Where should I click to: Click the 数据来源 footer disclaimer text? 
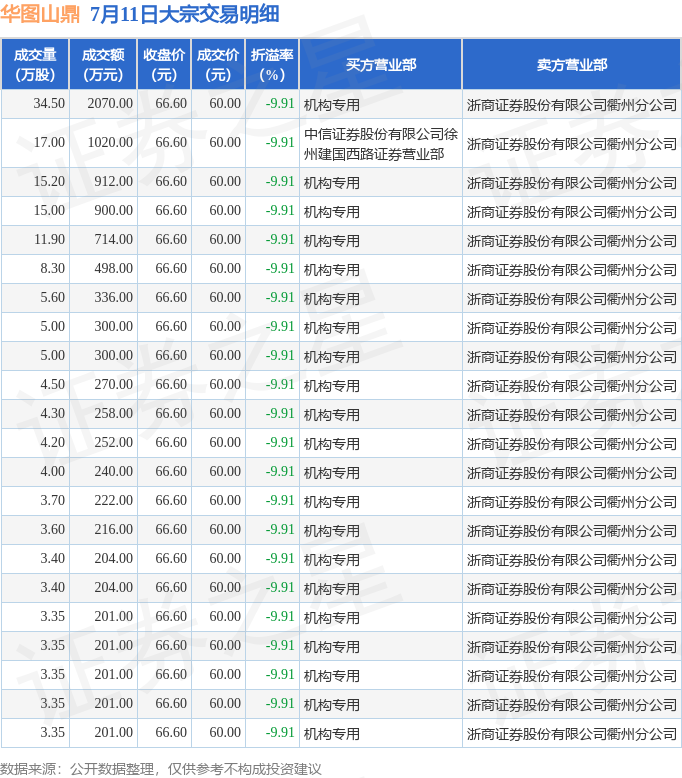161,769
